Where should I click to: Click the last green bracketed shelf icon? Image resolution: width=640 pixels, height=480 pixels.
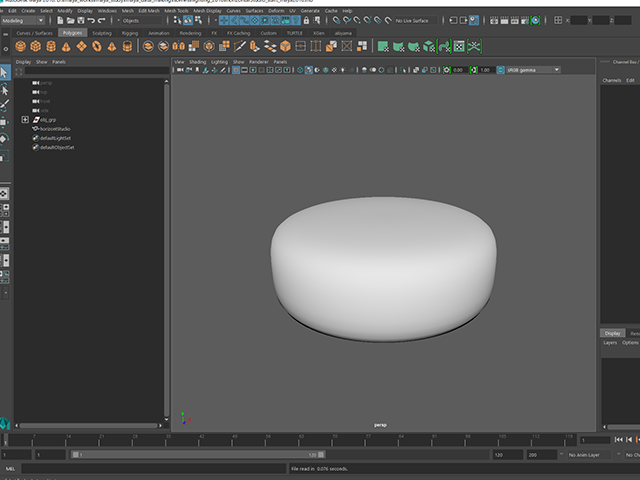tap(474, 47)
